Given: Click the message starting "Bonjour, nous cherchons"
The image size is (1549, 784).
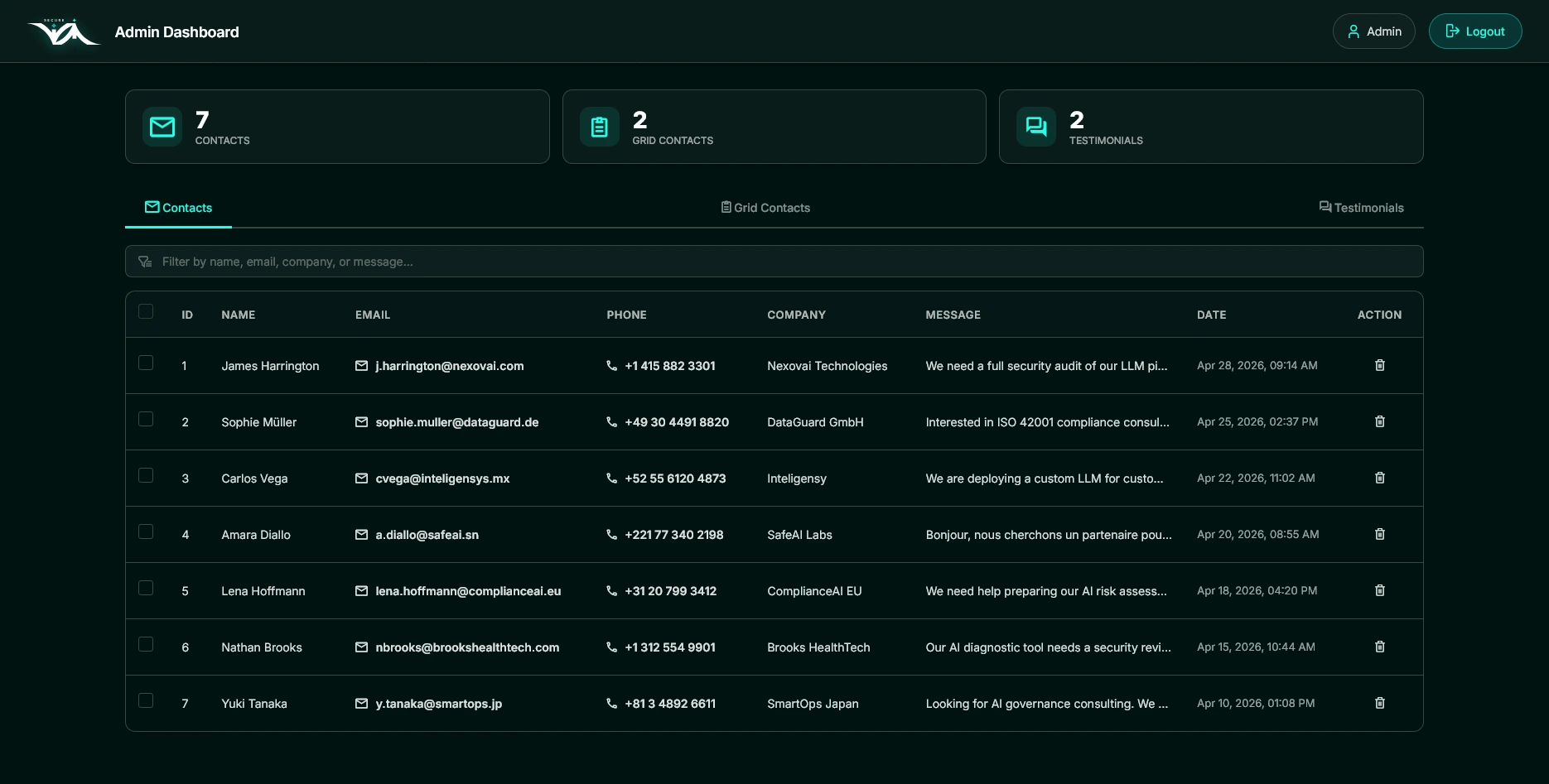Looking at the screenshot, I should coord(1049,535).
